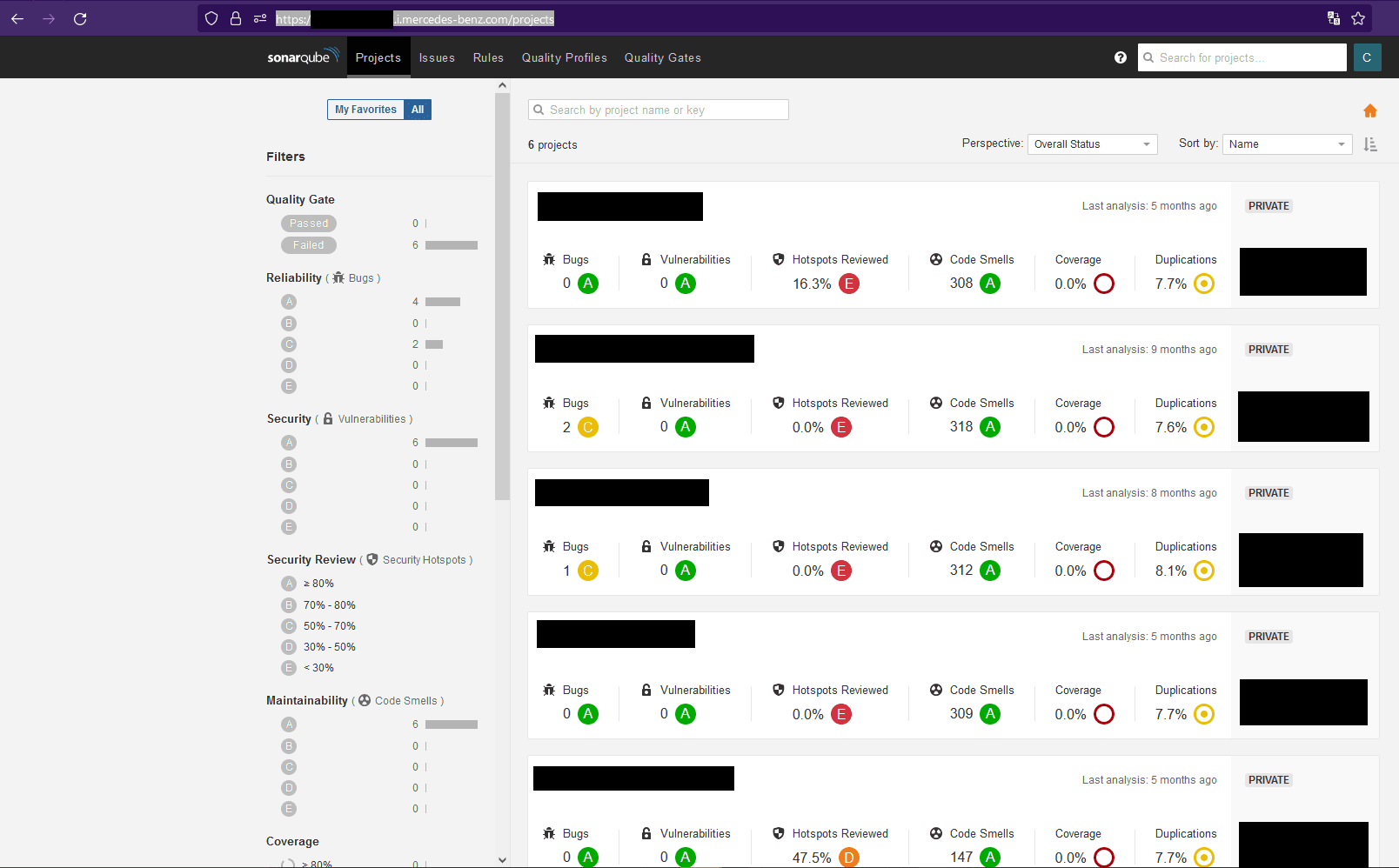Screen dimensions: 1399x868
Task: Open the Issues tab
Action: tap(437, 57)
